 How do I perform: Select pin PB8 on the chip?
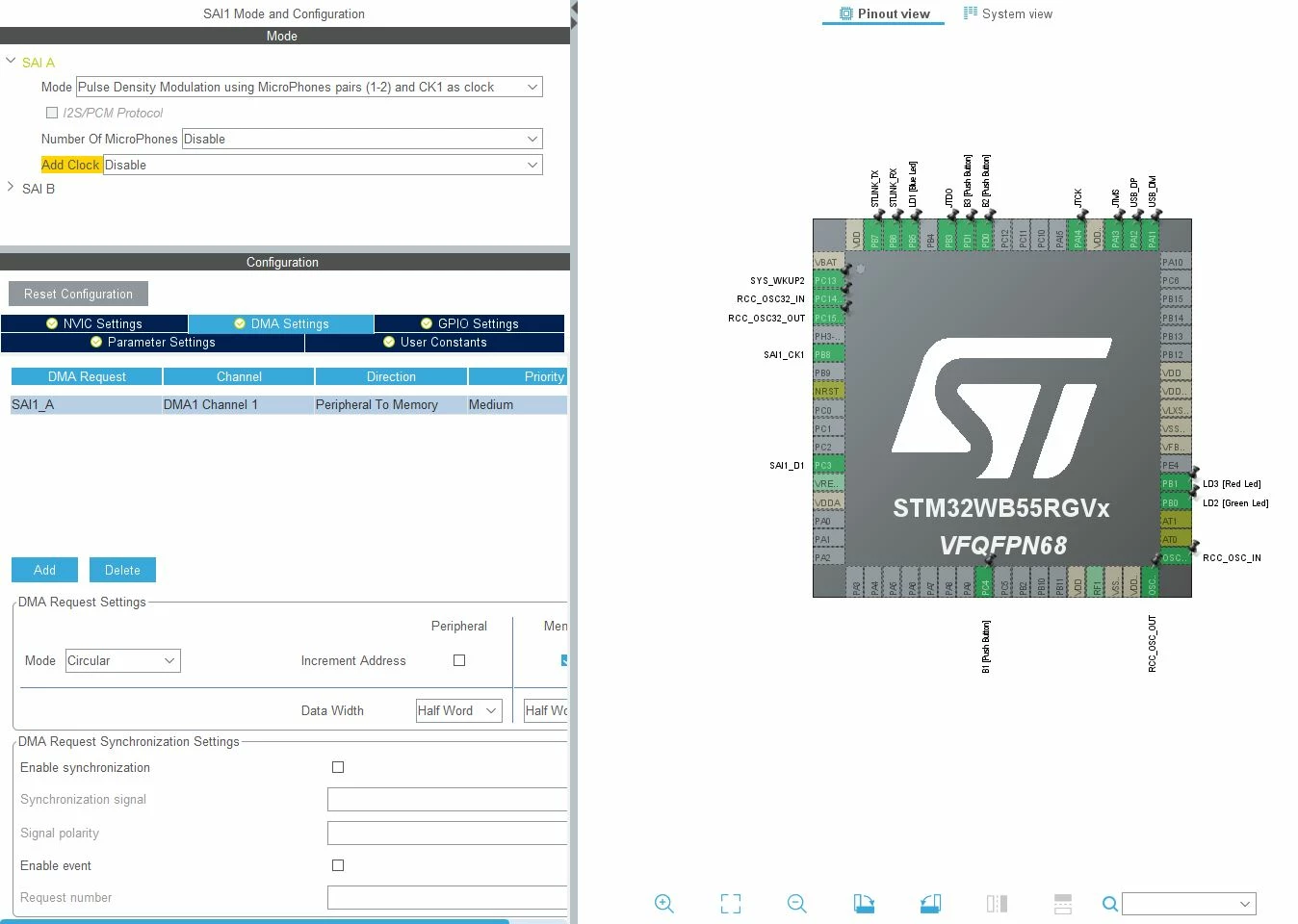[828, 354]
